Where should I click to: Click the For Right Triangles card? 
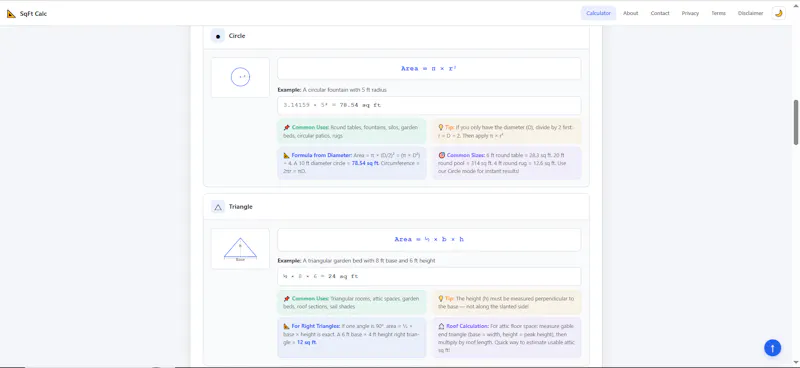352,338
